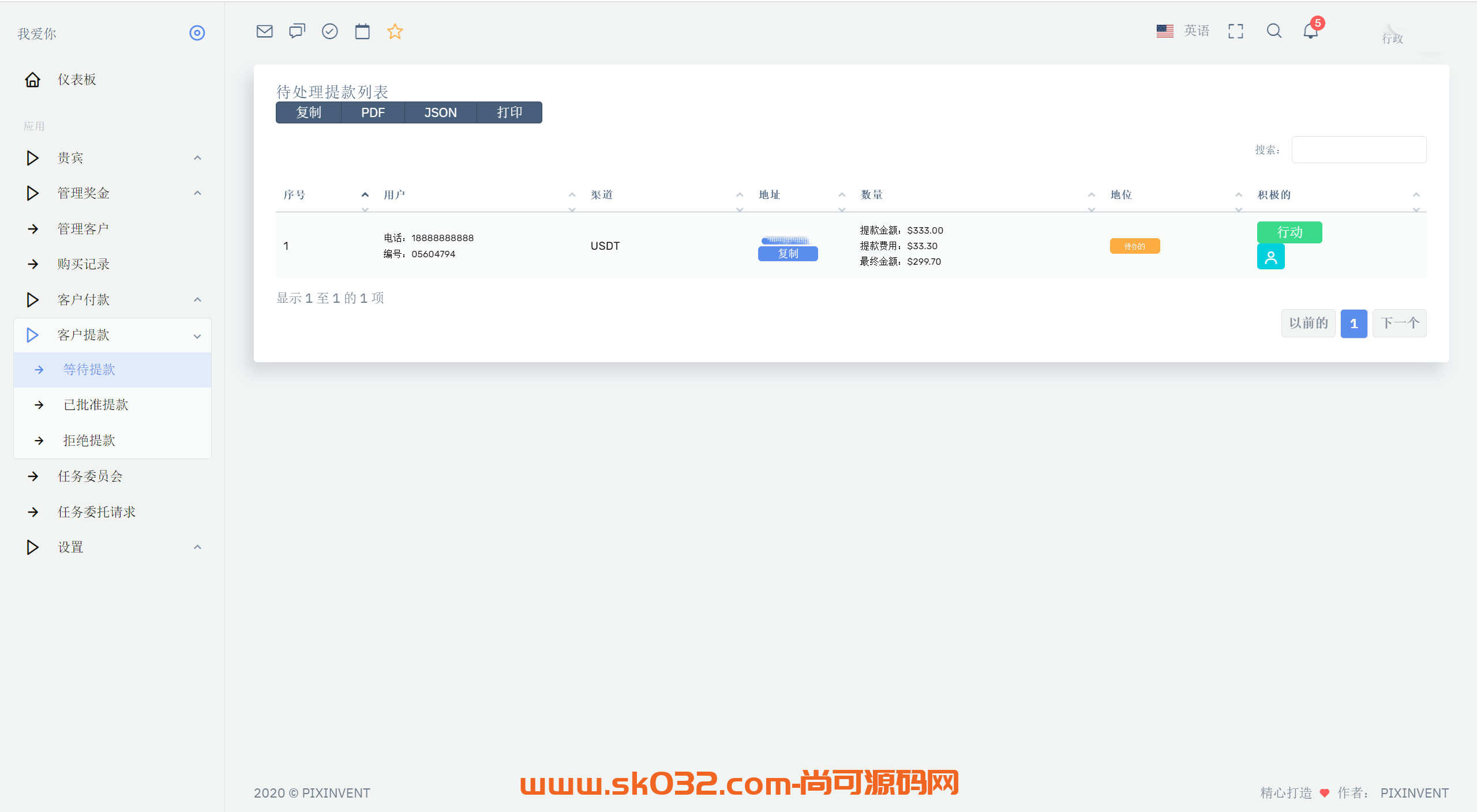This screenshot has width=1477, height=812.
Task: Toggle the sidebar collapse circle icon
Action: [x=197, y=33]
